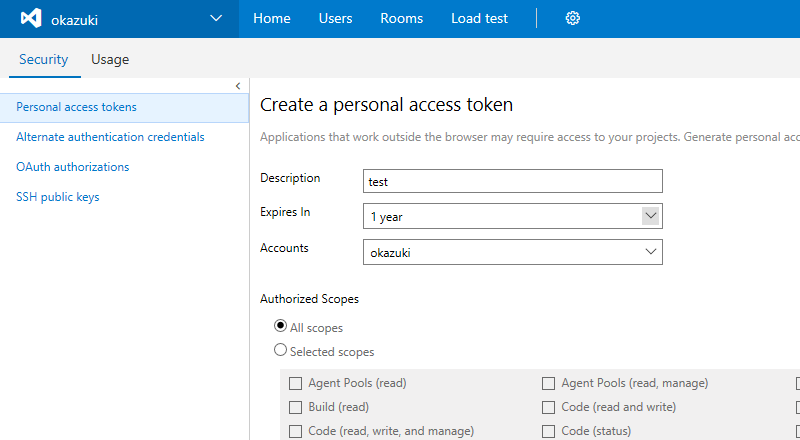The height and width of the screenshot is (440, 800).
Task: Collapse the left navigation pane arrow
Action: coord(238,86)
